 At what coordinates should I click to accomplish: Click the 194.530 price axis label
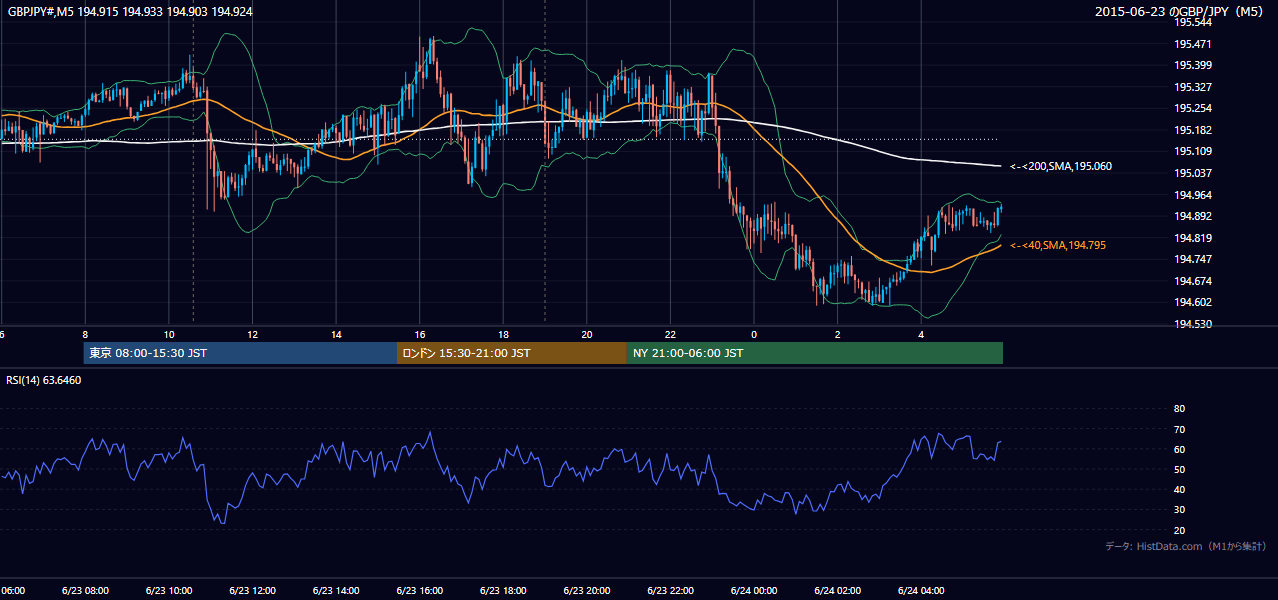point(1192,324)
